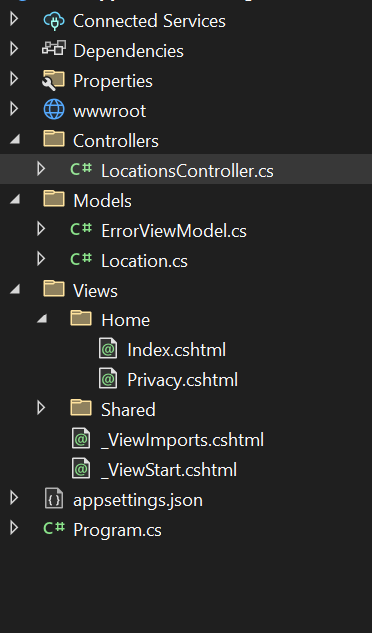Screen dimensions: 372x633
Task: Open Location.cs file
Action: tap(145, 261)
